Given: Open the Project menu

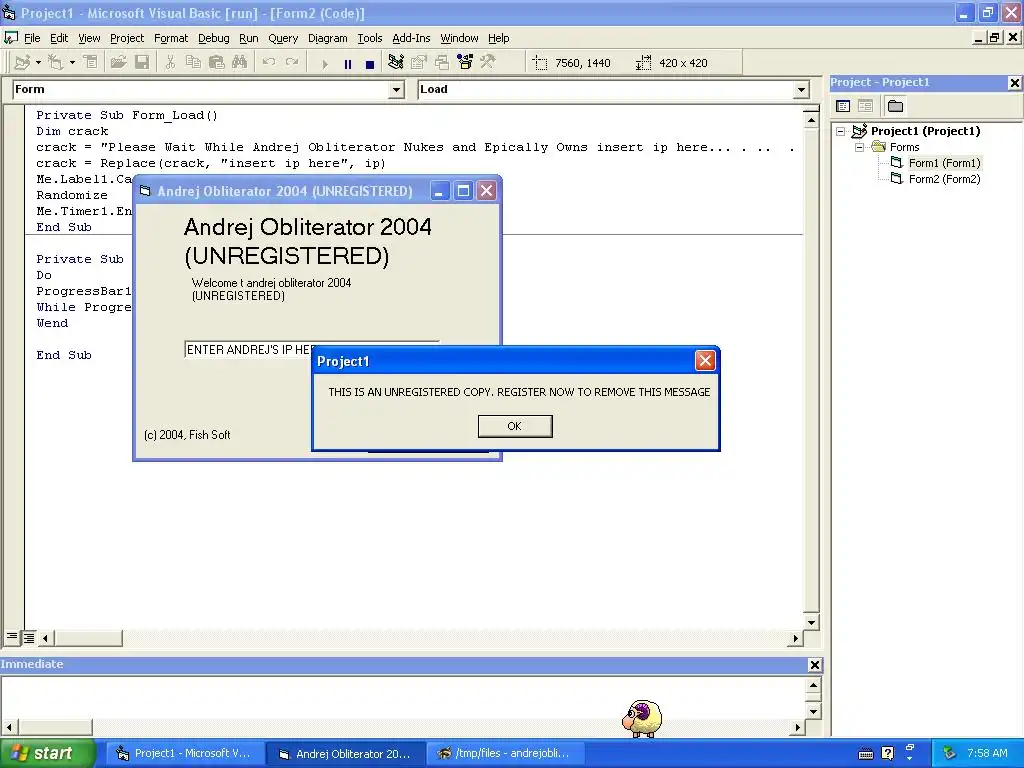Looking at the screenshot, I should 127,38.
